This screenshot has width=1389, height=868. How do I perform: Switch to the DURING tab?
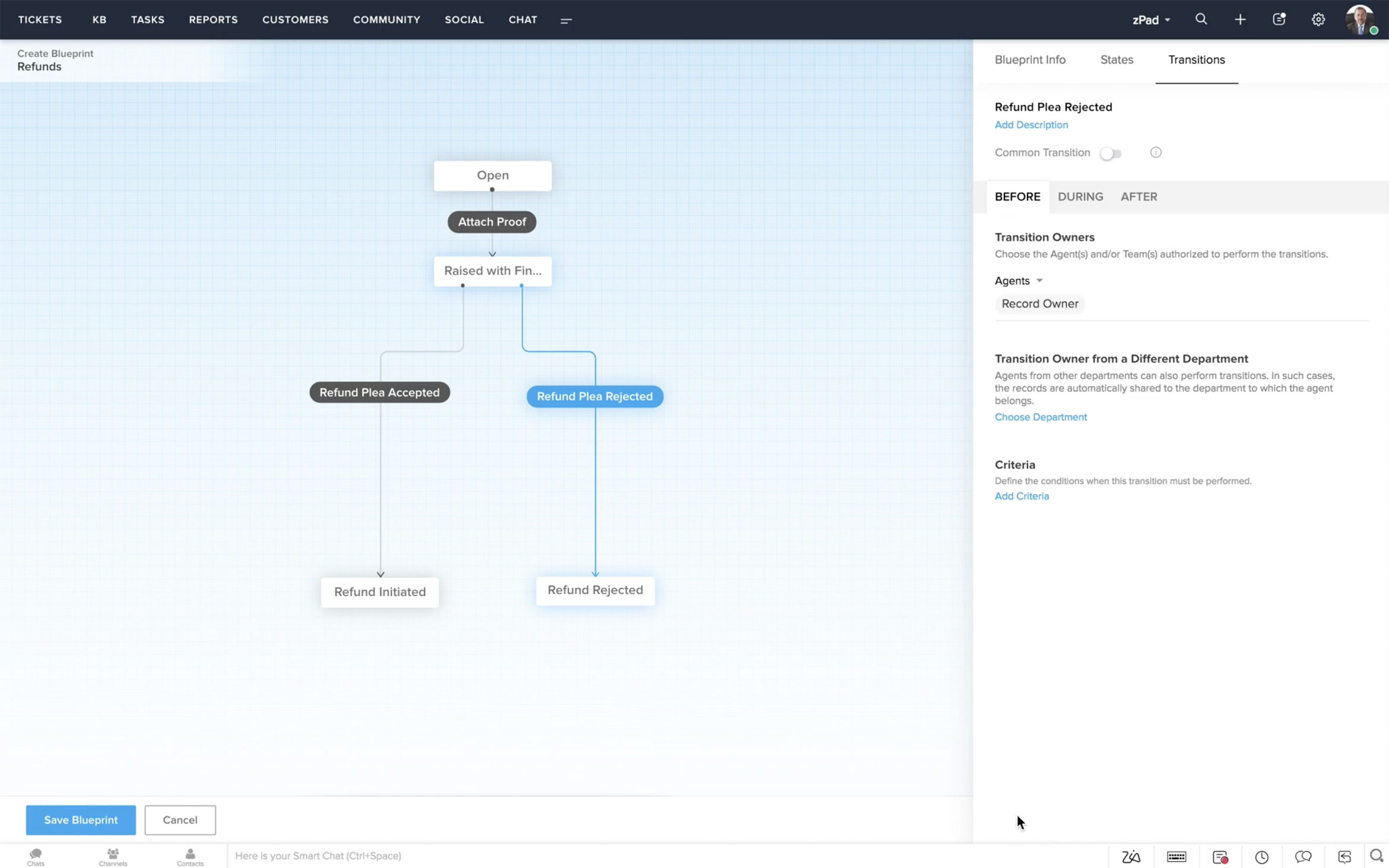pyautogui.click(x=1080, y=197)
